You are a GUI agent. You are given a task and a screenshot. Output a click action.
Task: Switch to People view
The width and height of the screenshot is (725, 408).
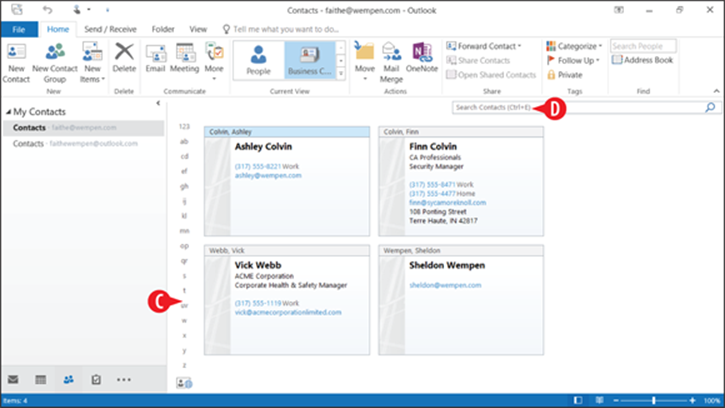point(258,60)
